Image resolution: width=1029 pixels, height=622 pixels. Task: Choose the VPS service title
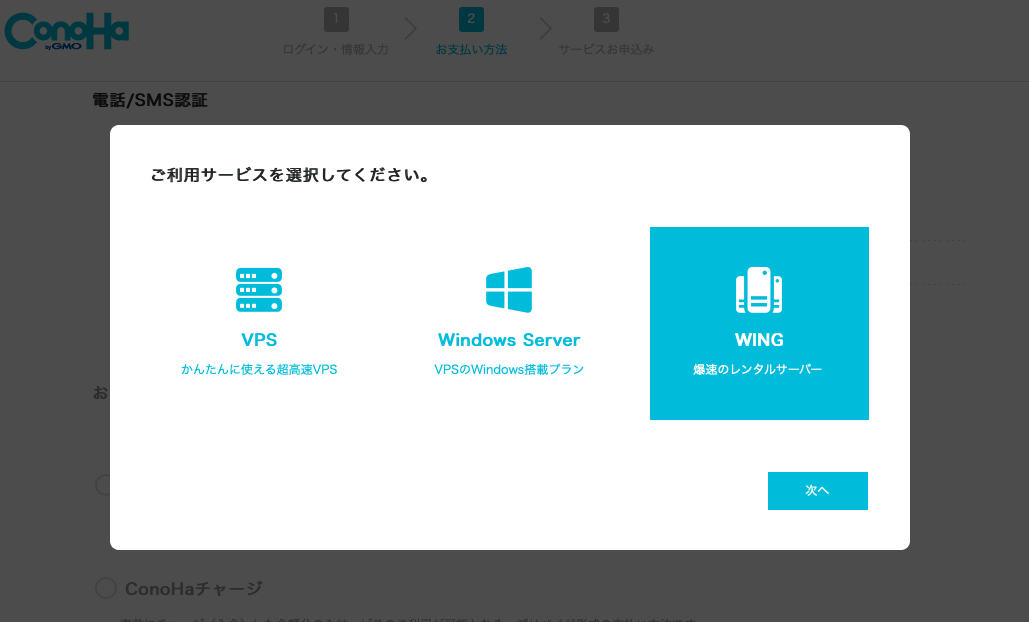pos(259,340)
